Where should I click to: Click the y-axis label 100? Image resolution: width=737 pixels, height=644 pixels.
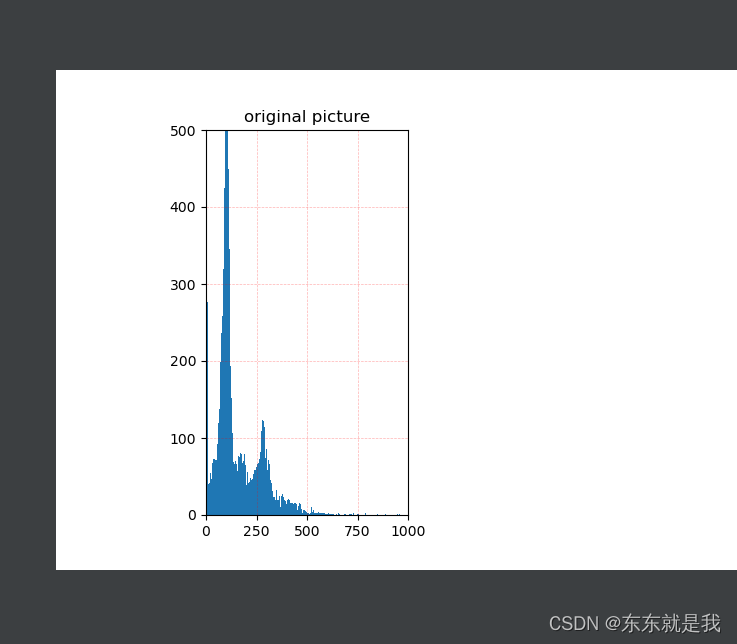coord(183,439)
